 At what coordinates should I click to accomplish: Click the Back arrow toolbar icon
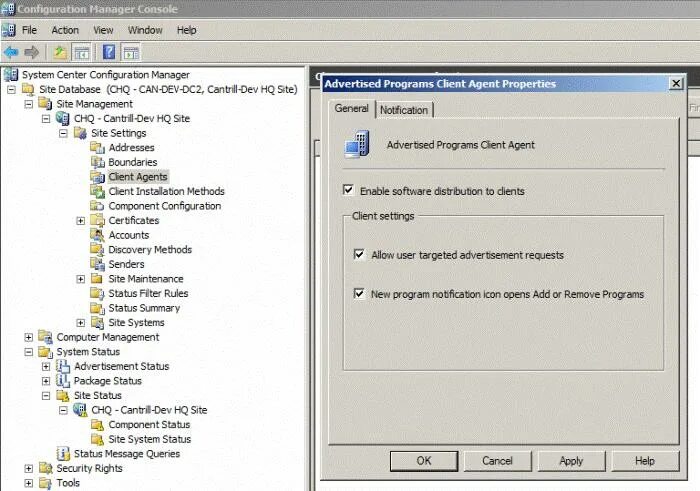tap(11, 53)
